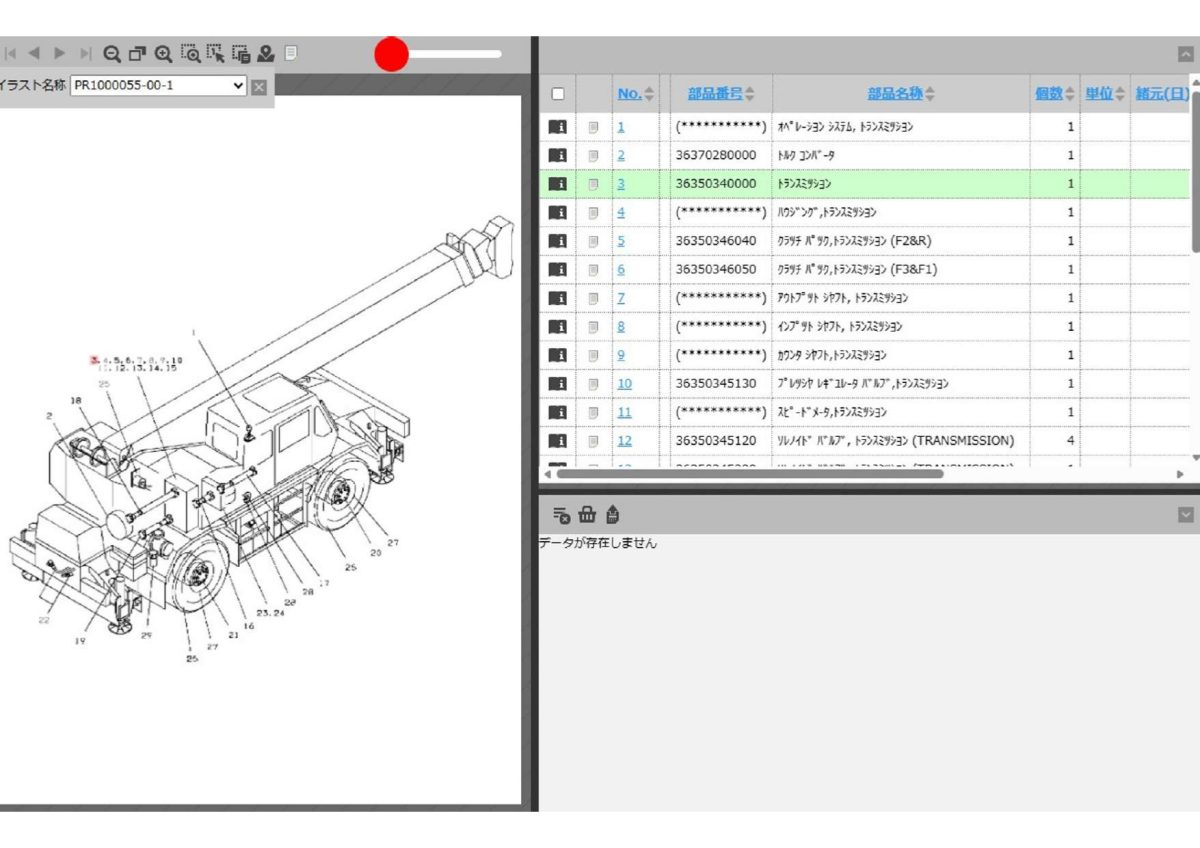Click the horizontal scrollbar under parts table
Viewport: 1200px width, 848px height.
pyautogui.click(x=749, y=474)
